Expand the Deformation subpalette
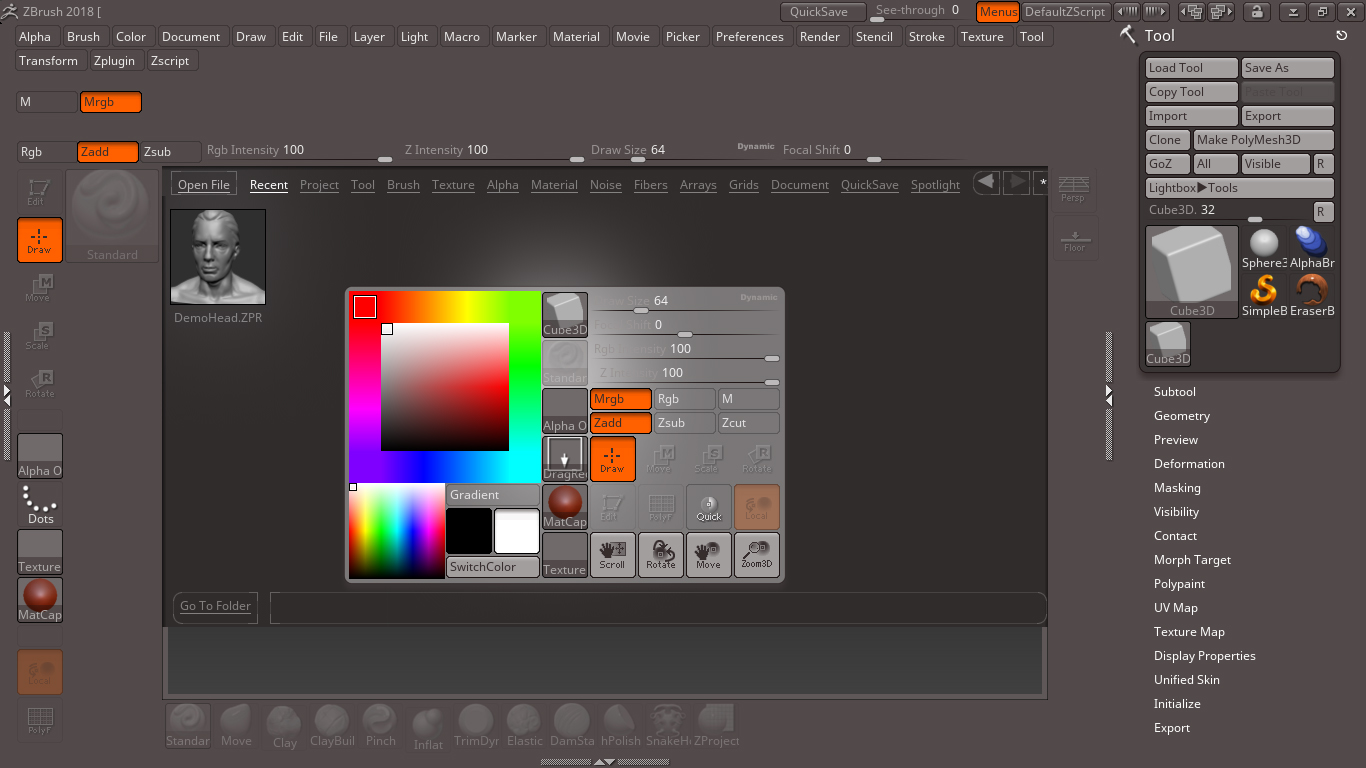Viewport: 1366px width, 768px height. coord(1189,464)
